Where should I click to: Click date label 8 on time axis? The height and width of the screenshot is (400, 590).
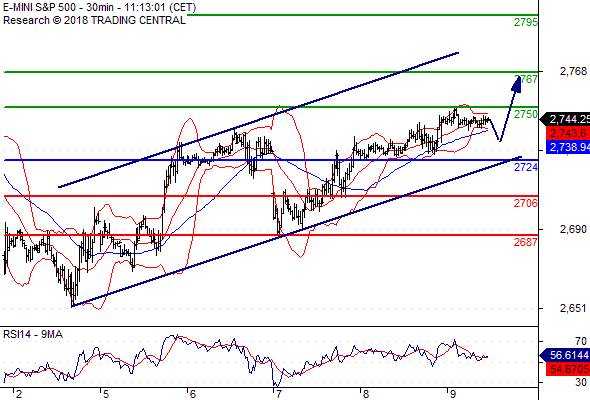pyautogui.click(x=366, y=394)
